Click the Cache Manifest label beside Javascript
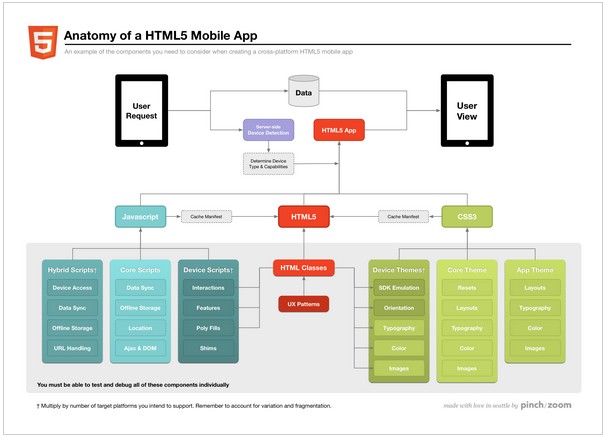Screen dimensions: 609x439 tap(205, 215)
